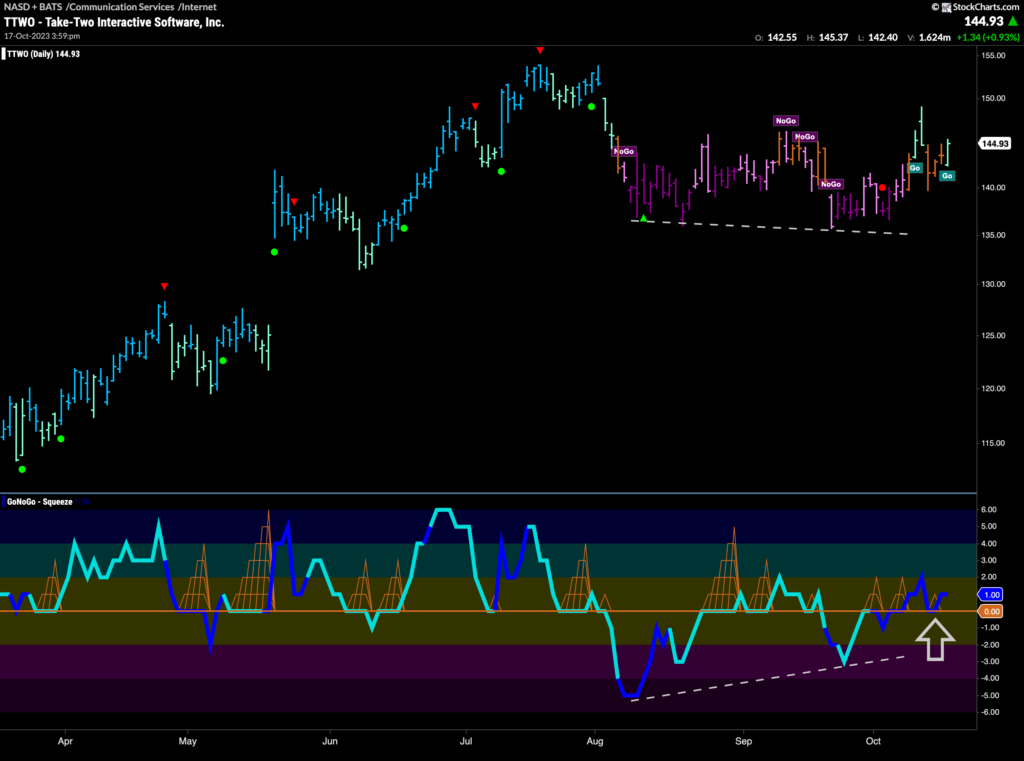The height and width of the screenshot is (761, 1024).
Task: Click the GoNoGo - Squeeze panel label
Action: [x=41, y=501]
